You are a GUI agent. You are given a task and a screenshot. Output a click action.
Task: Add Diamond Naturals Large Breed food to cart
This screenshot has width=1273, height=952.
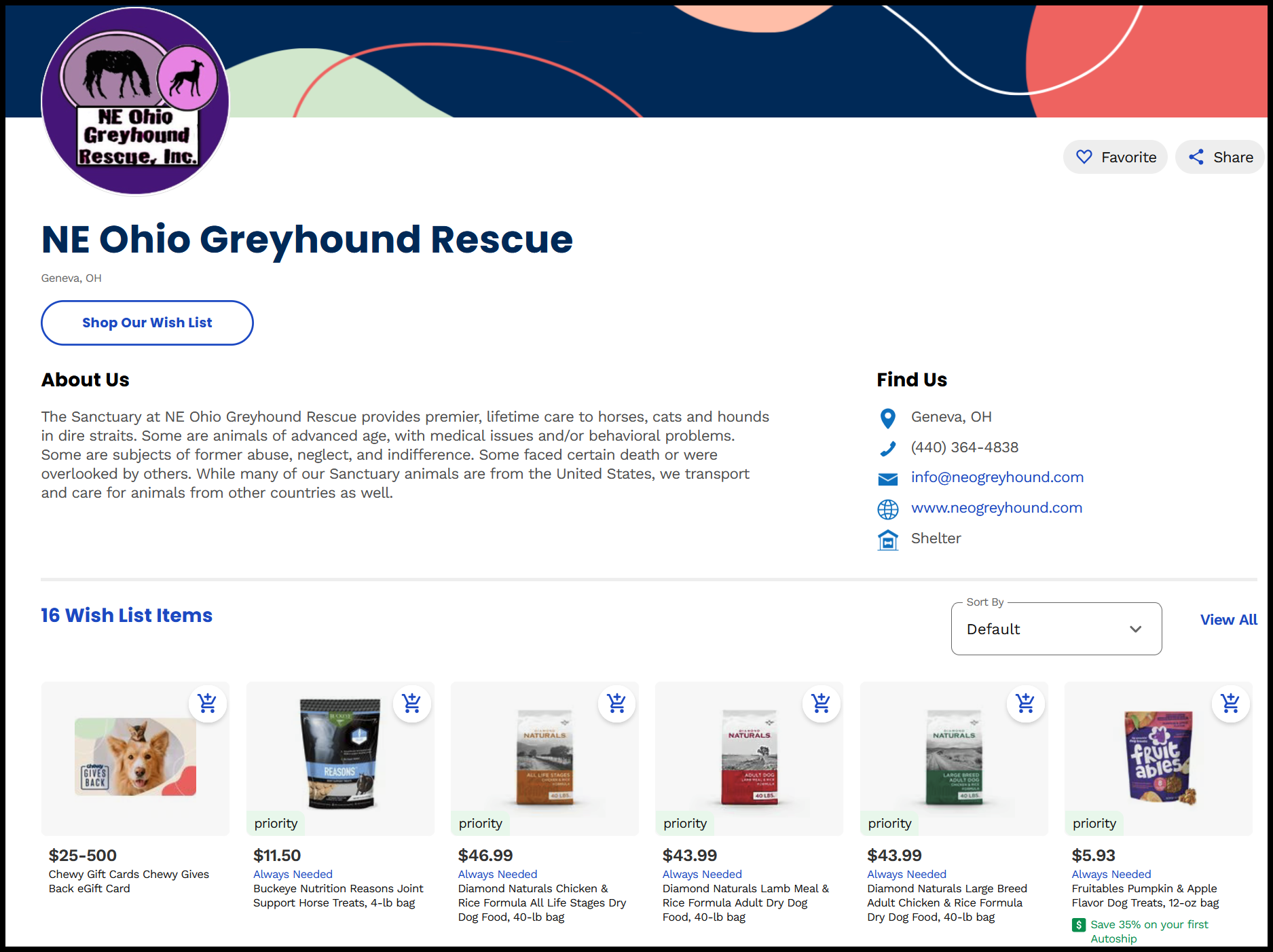coord(1025,703)
